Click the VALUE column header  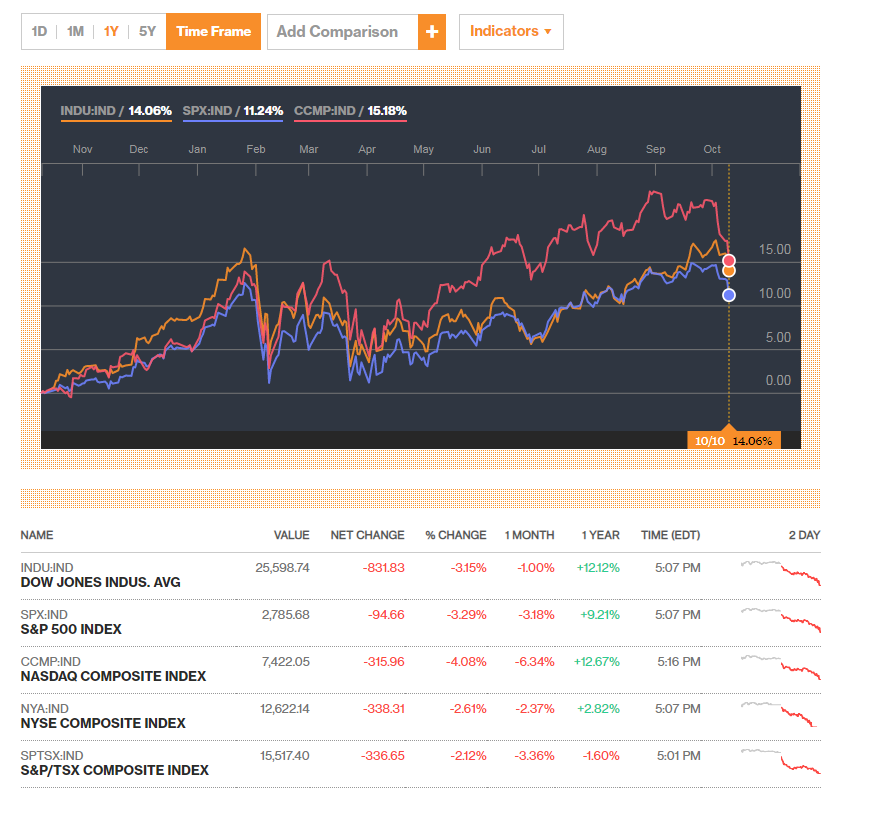(x=291, y=535)
